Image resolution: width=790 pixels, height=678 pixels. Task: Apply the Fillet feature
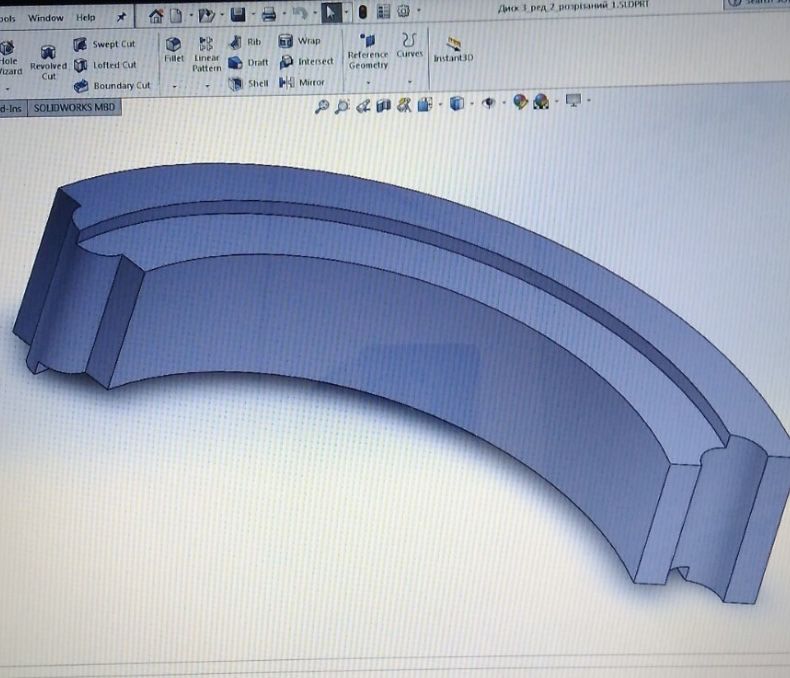pyautogui.click(x=174, y=50)
